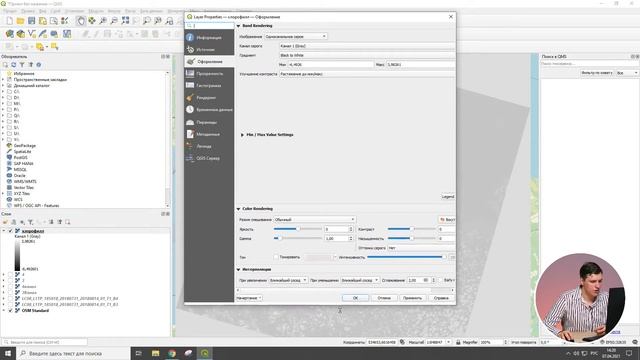This screenshot has width=640, height=360.
Task: Enable the layer named 4 checkbox
Action: coord(11,275)
